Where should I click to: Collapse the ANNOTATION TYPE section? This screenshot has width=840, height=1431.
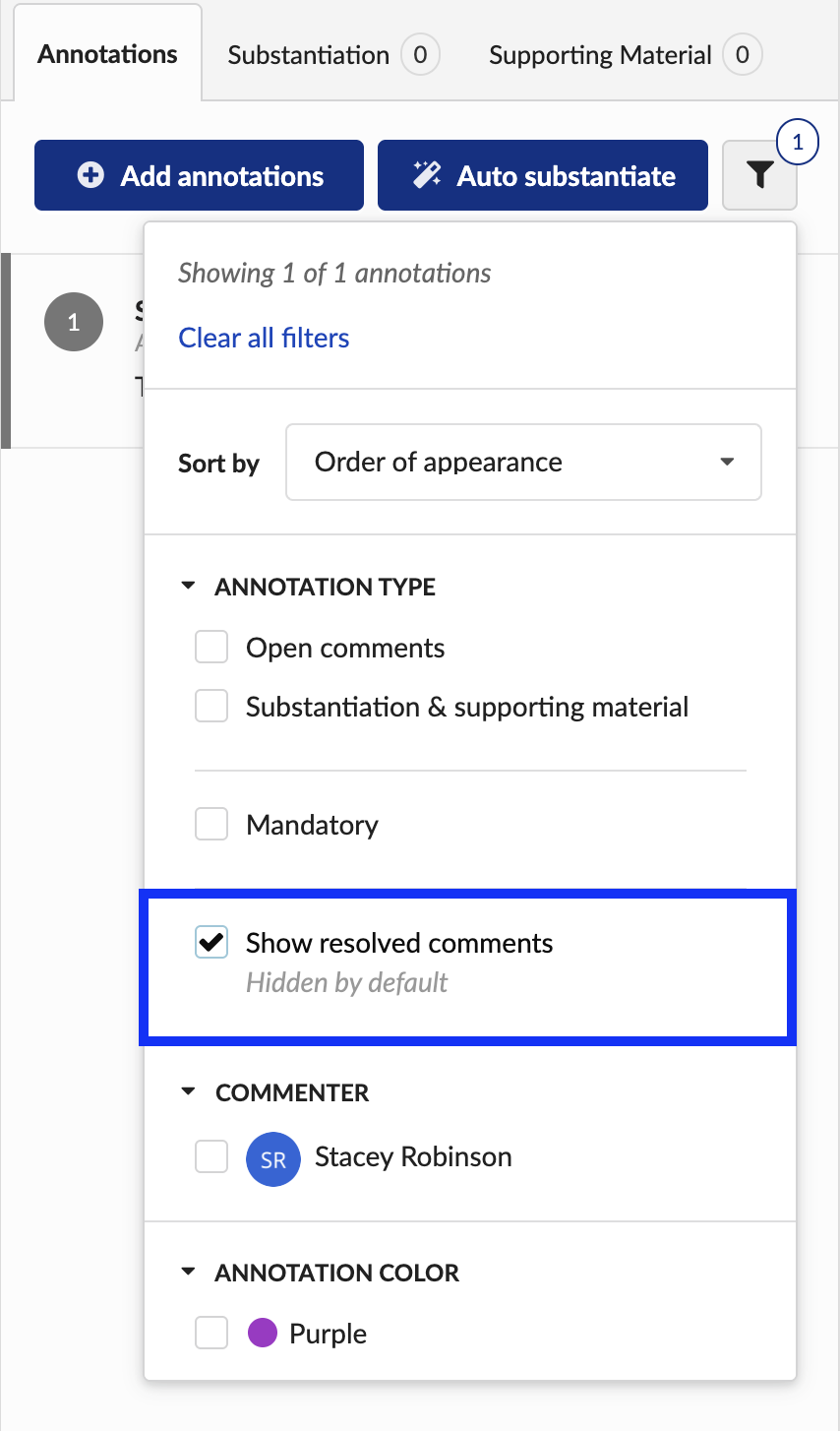[189, 587]
